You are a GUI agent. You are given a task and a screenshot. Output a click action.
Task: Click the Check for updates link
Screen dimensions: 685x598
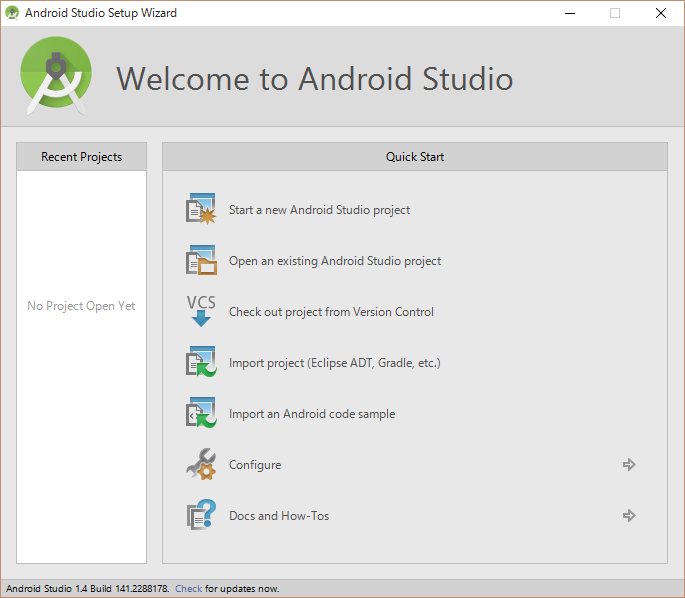(188, 588)
